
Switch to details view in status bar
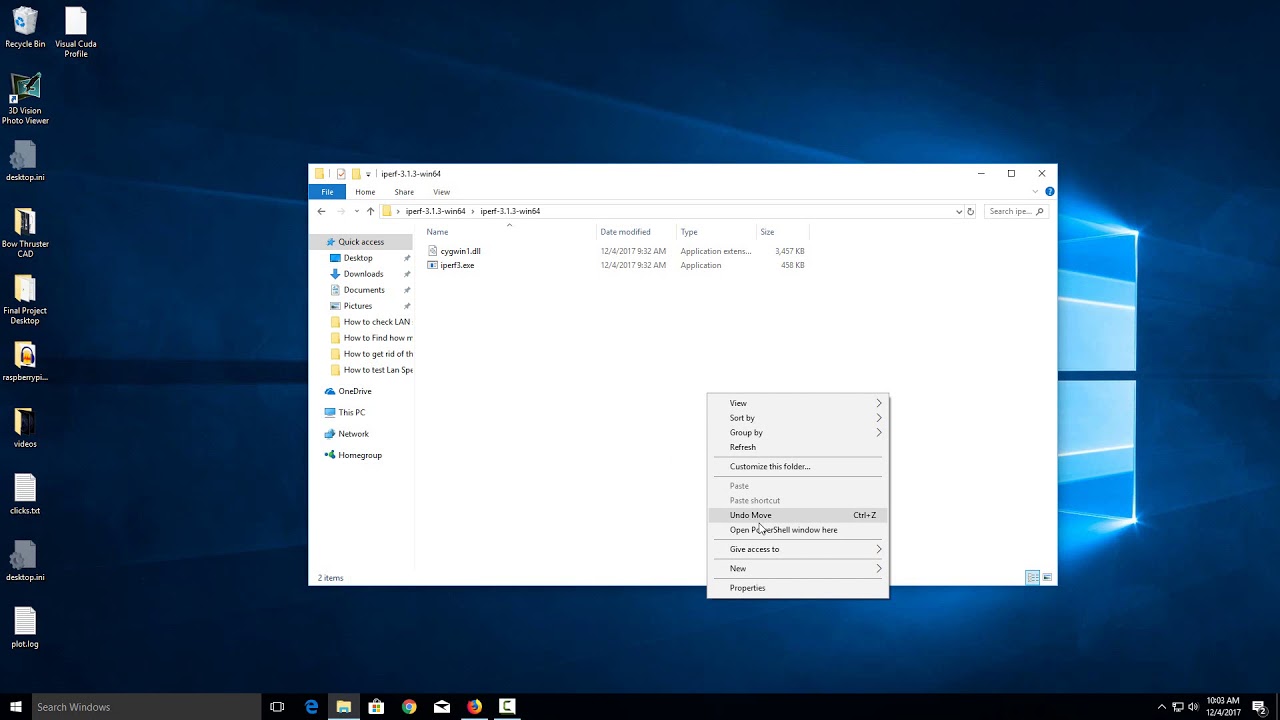pos(1032,578)
